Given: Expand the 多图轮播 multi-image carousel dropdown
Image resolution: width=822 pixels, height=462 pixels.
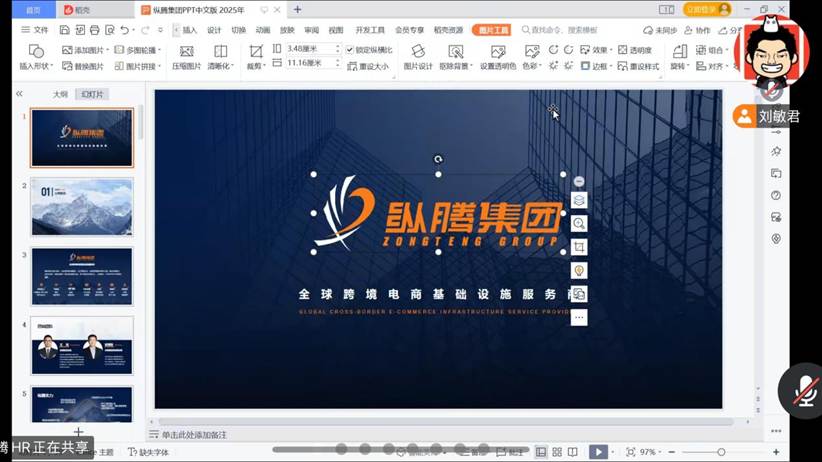Looking at the screenshot, I should (x=159, y=50).
